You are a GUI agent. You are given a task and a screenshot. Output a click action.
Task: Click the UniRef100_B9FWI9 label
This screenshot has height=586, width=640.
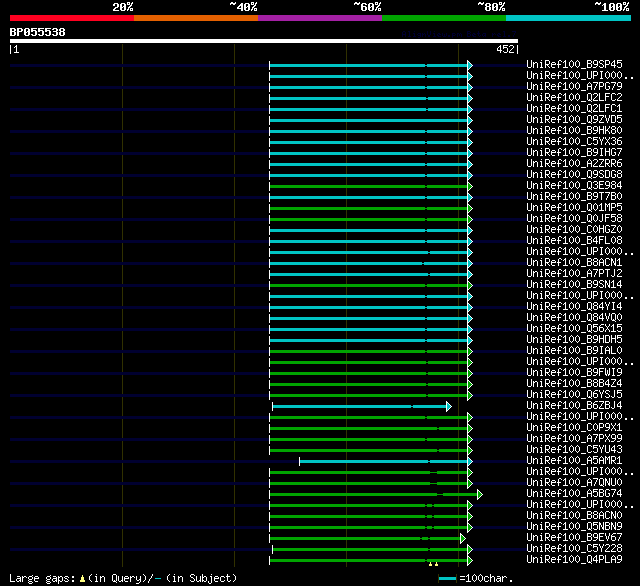(x=574, y=373)
